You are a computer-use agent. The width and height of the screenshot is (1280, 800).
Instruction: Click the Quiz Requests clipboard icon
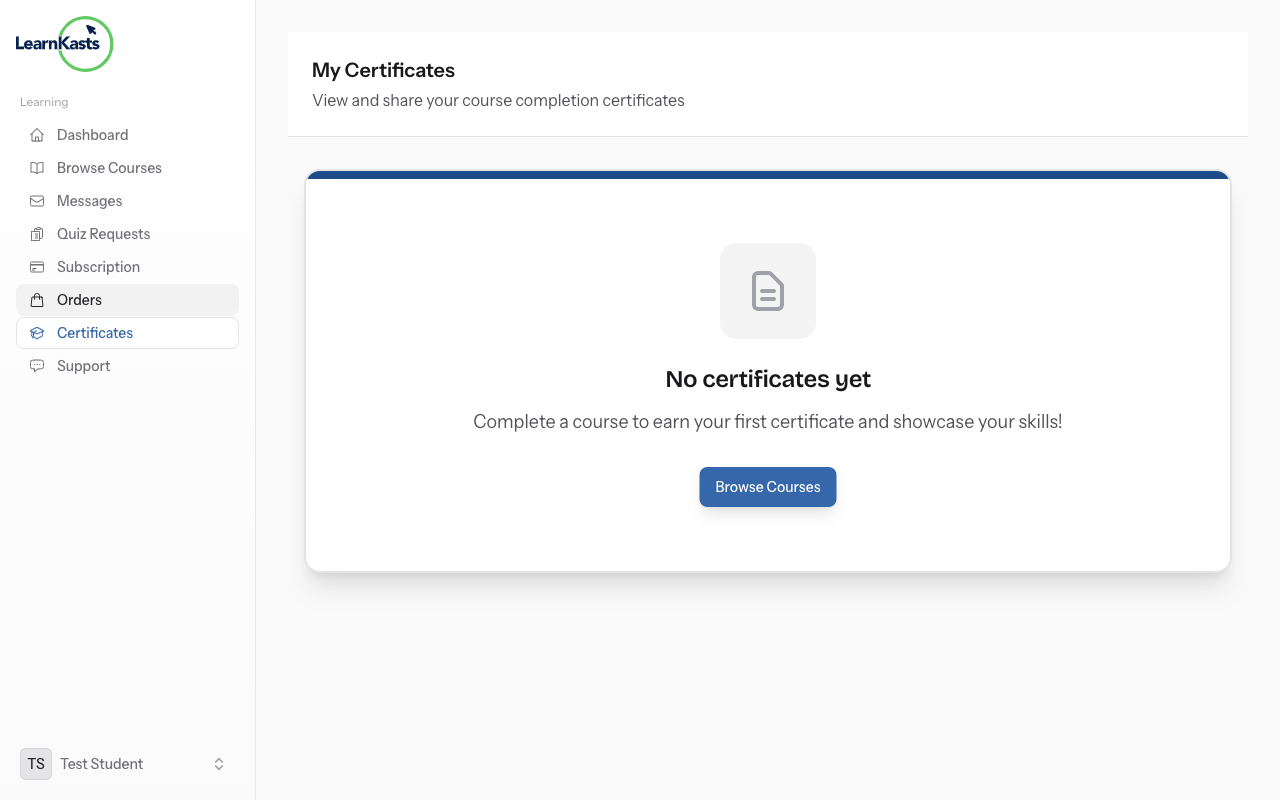[x=36, y=233]
